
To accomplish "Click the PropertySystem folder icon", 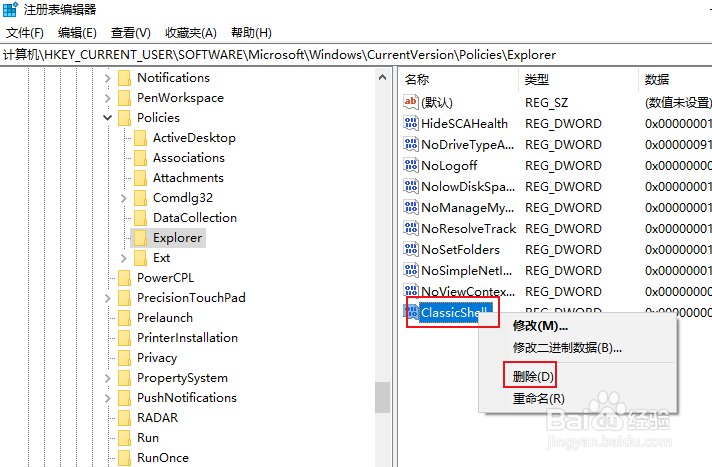I will (124, 378).
